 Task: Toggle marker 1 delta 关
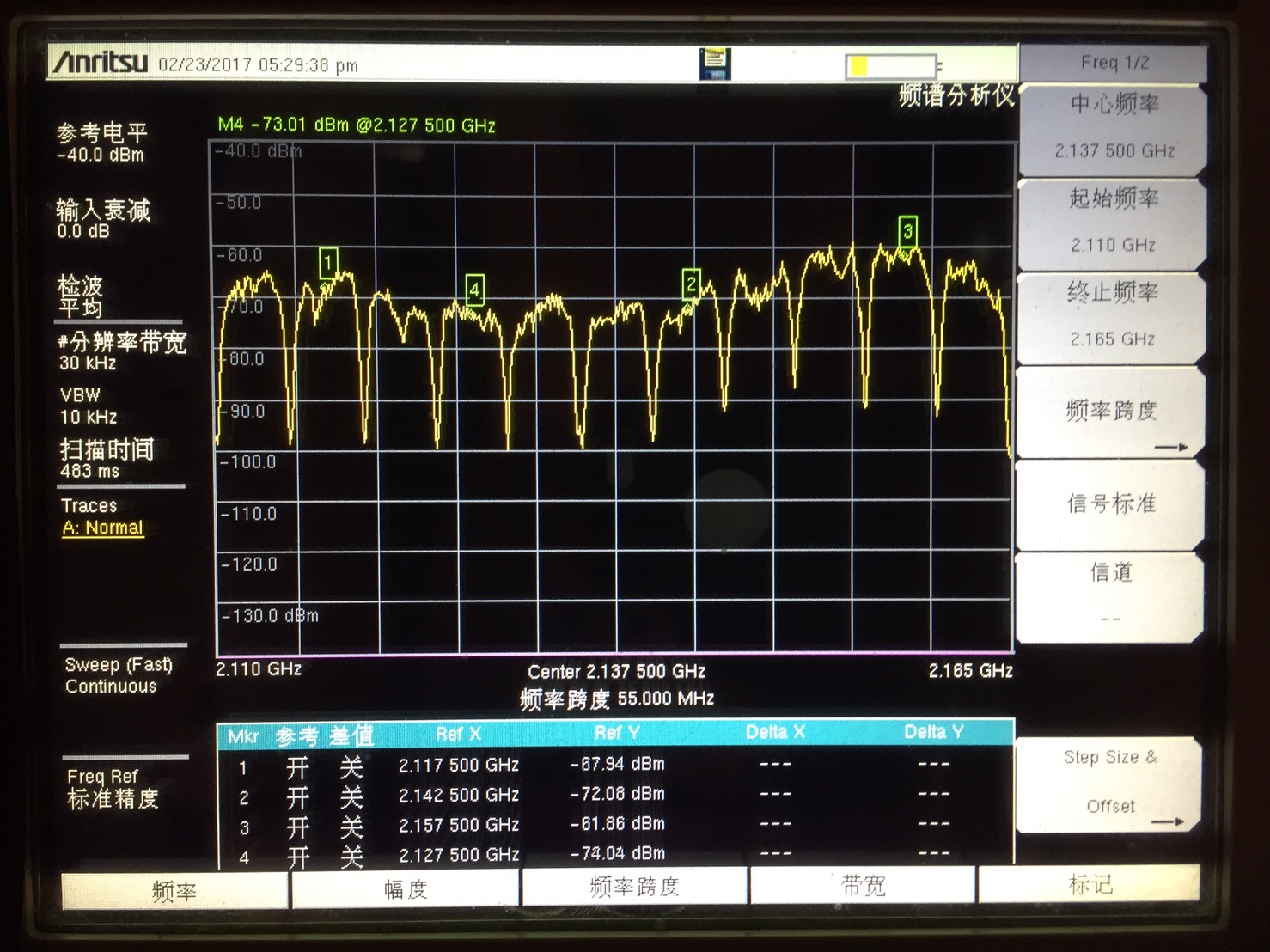coord(351,767)
